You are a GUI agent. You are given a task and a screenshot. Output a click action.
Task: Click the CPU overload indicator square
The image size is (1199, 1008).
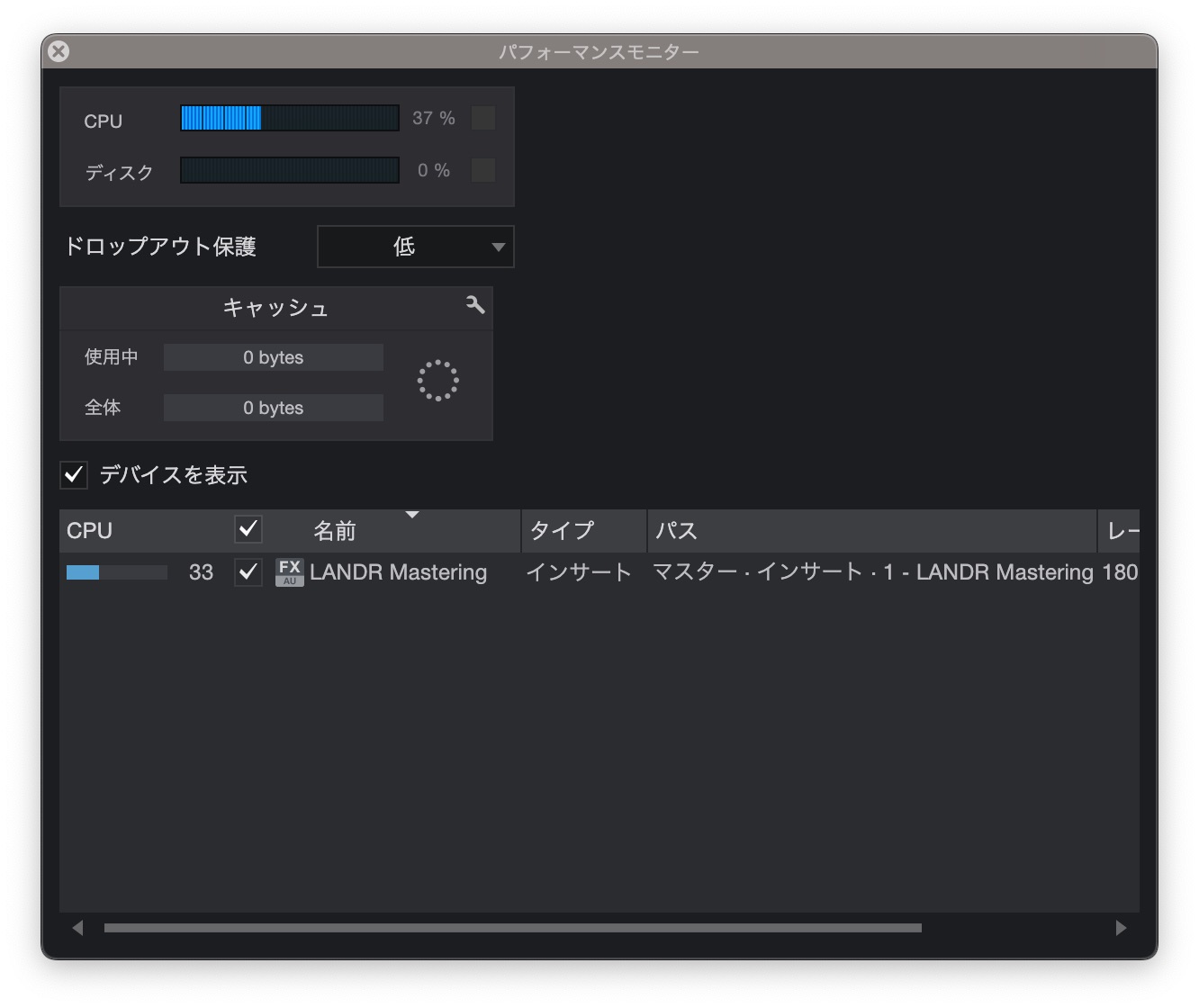click(x=483, y=118)
